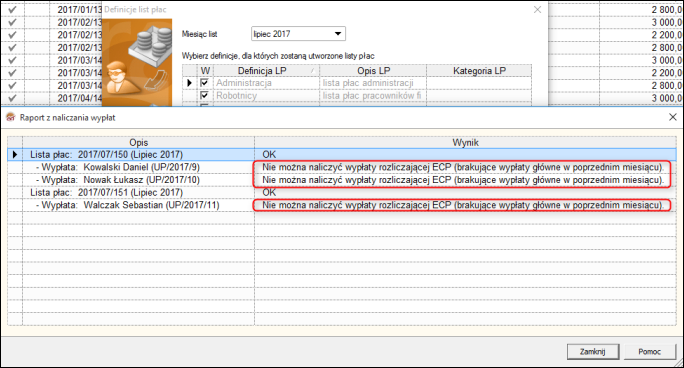The image size is (684, 368).
Task: Click the OK result of list 2017/07/151
Action: 269,192
